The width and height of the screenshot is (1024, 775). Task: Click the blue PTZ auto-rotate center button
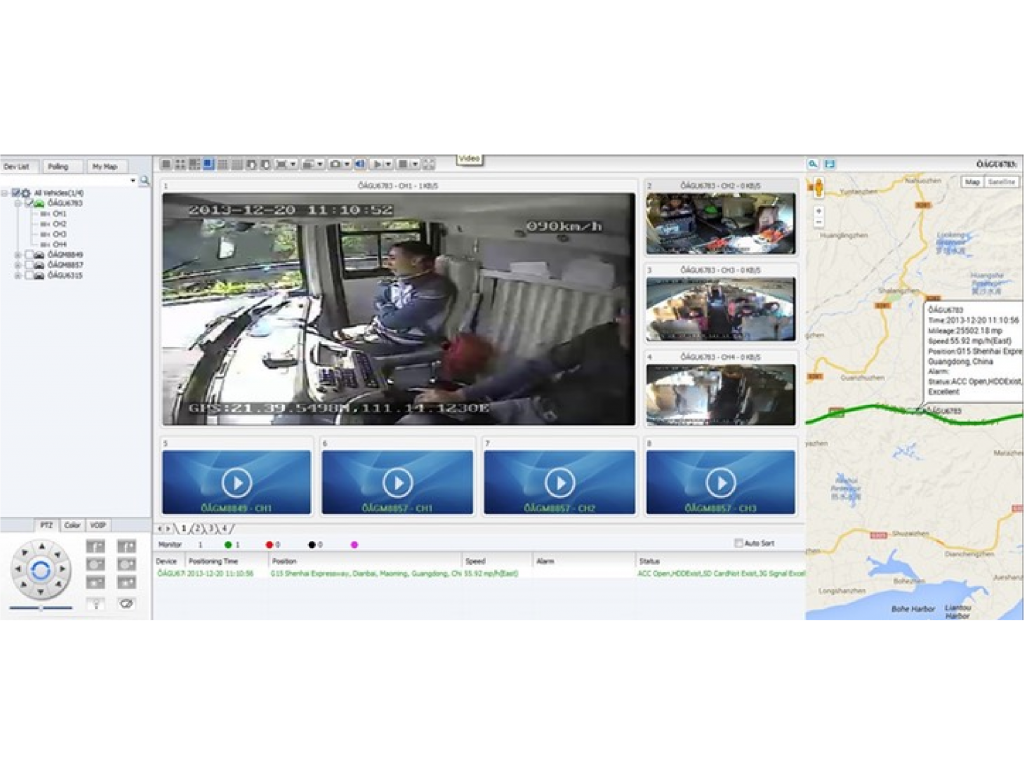click(x=40, y=569)
